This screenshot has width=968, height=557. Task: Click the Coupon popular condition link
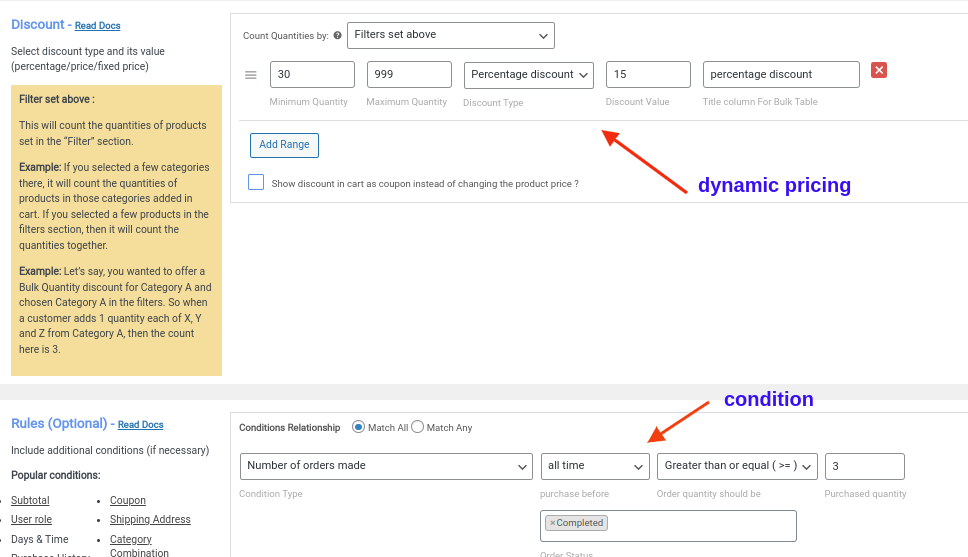(128, 500)
